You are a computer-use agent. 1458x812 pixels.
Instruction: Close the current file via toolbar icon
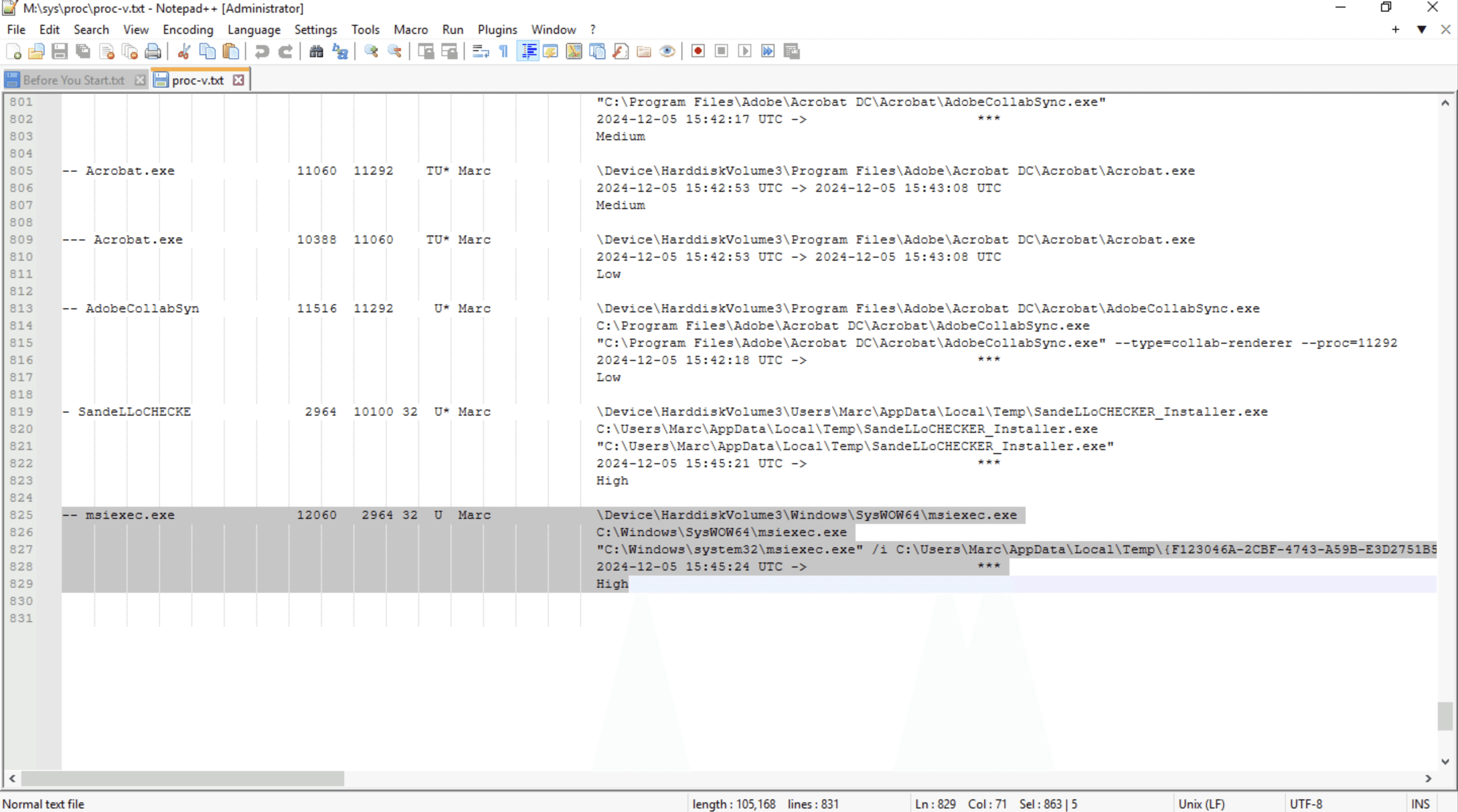point(106,52)
